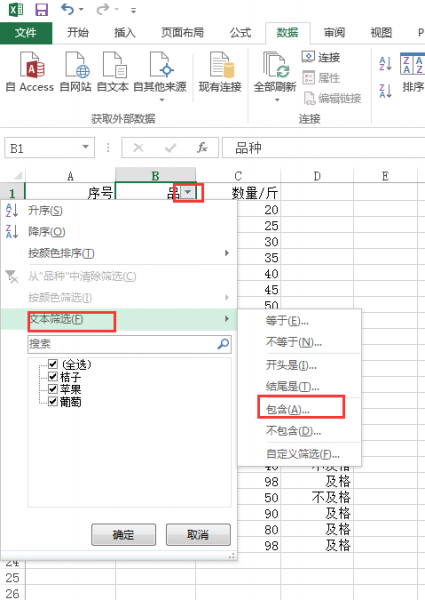Switch to the 页面布局 tab
Image resolution: width=425 pixels, height=600 pixels.
pos(182,33)
